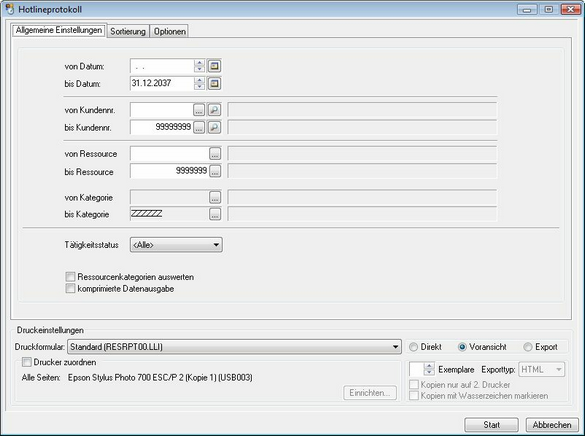
Task: Expand the Tätigkeitsstatus dropdown
Action: pos(176,245)
